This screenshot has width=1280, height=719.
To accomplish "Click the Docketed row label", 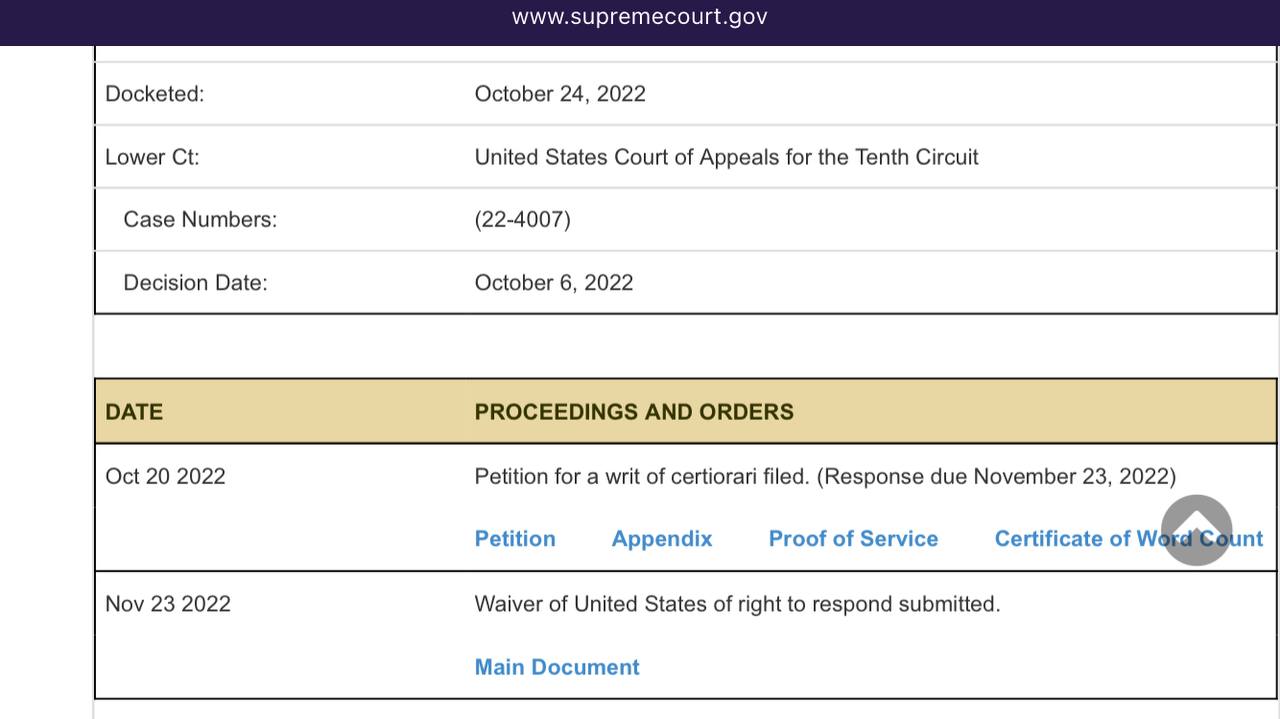I will coord(155,94).
